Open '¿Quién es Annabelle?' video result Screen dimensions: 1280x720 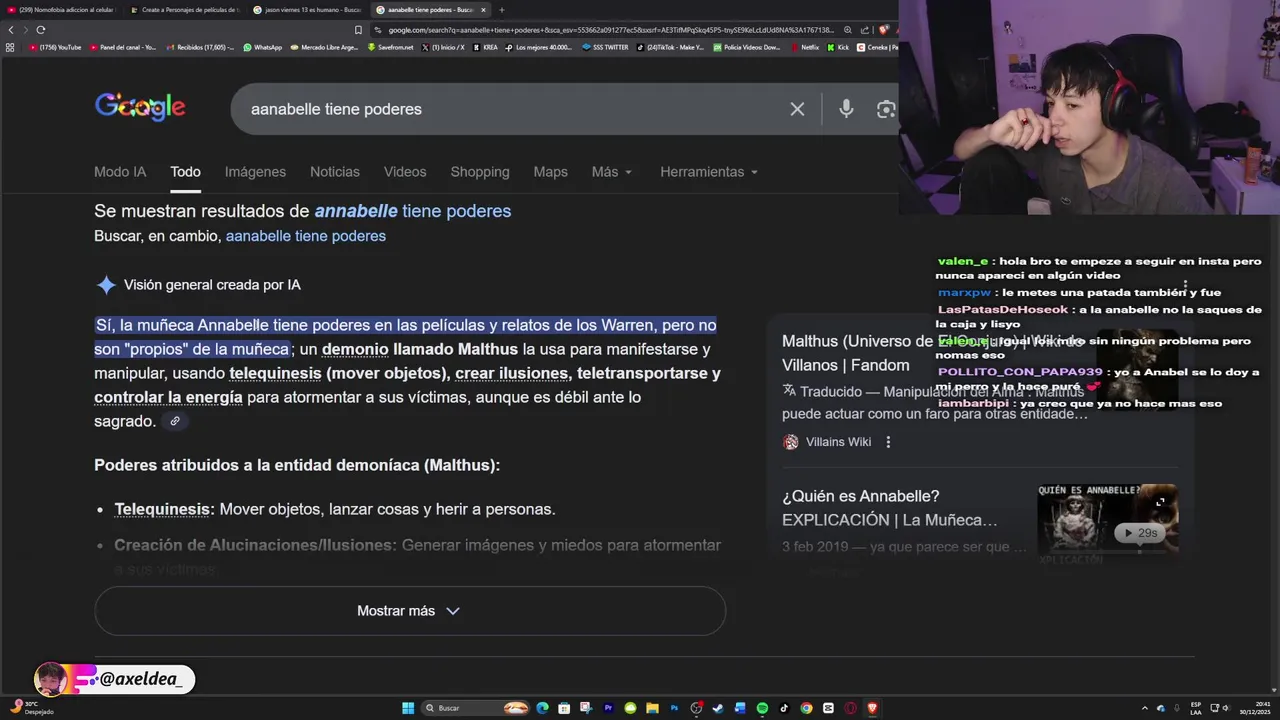coord(890,508)
